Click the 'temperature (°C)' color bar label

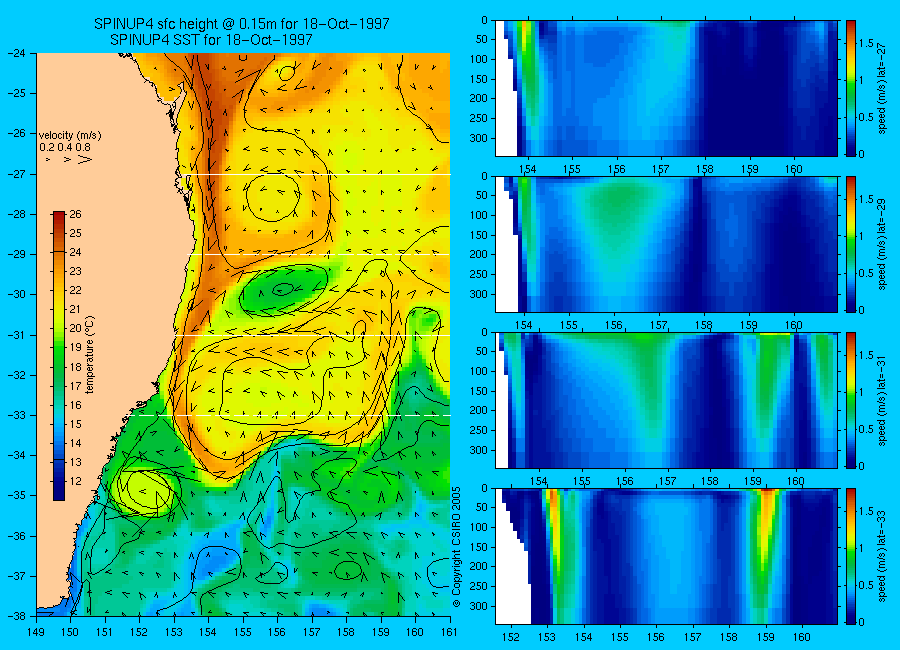90,355
